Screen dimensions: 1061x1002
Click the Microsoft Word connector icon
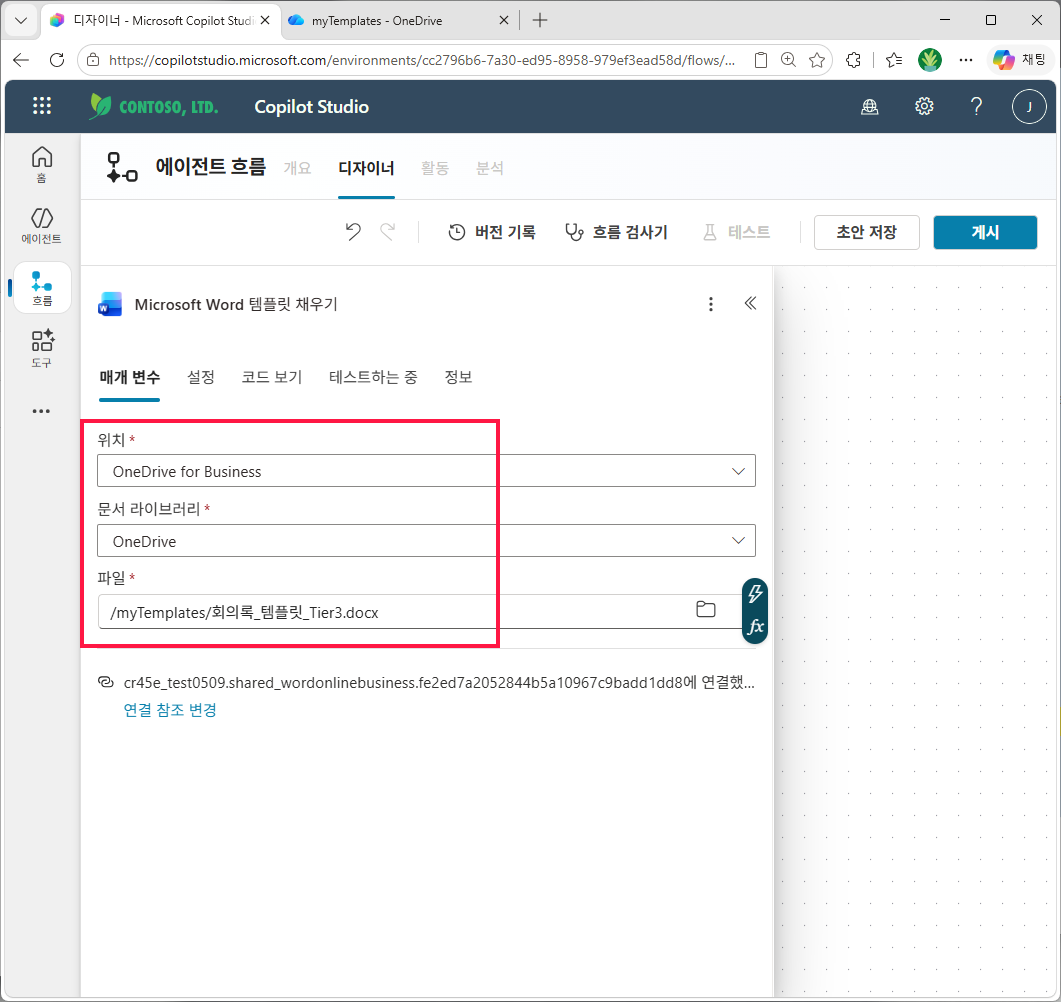click(110, 304)
